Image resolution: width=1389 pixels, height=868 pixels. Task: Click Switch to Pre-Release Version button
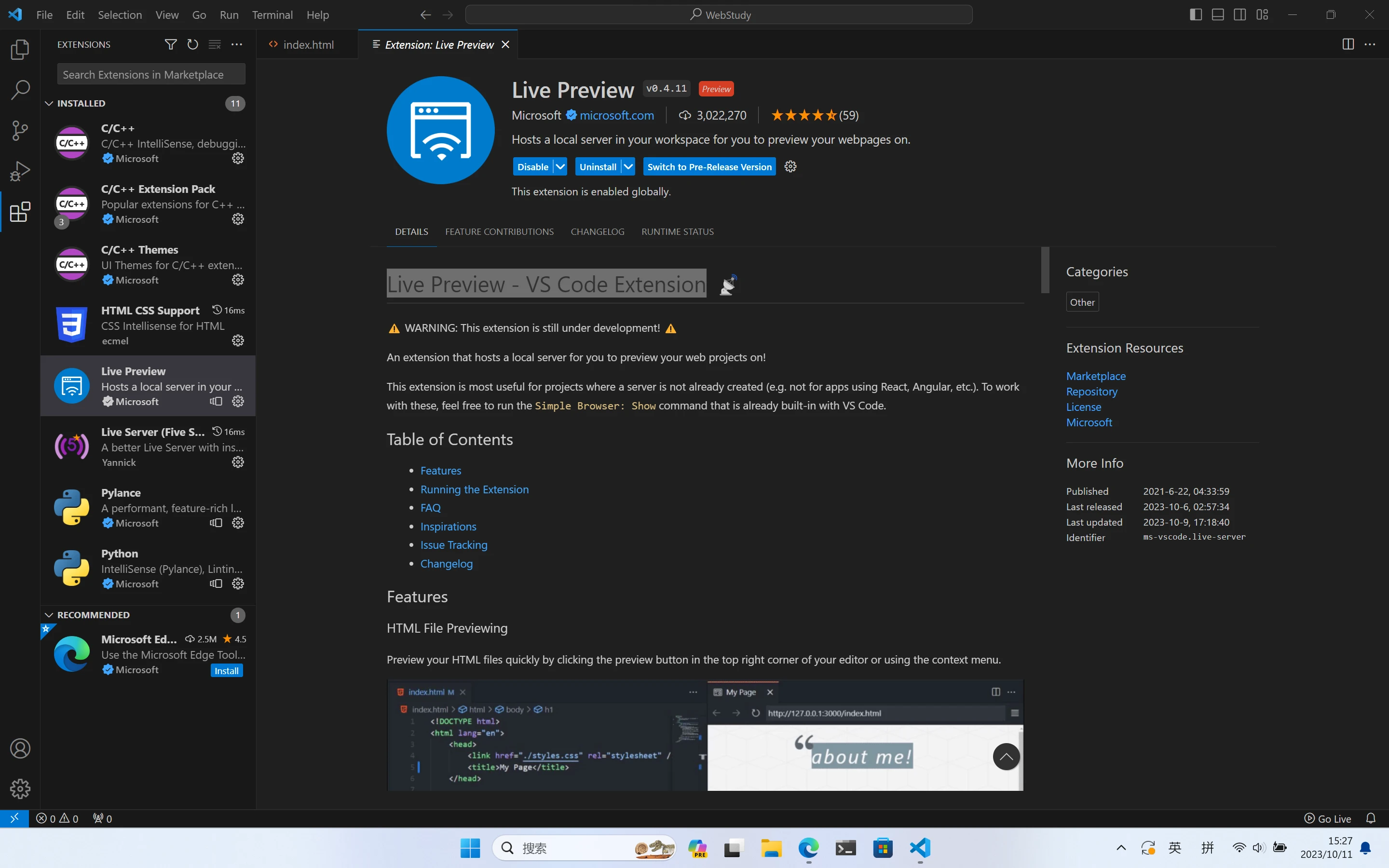pos(709,166)
